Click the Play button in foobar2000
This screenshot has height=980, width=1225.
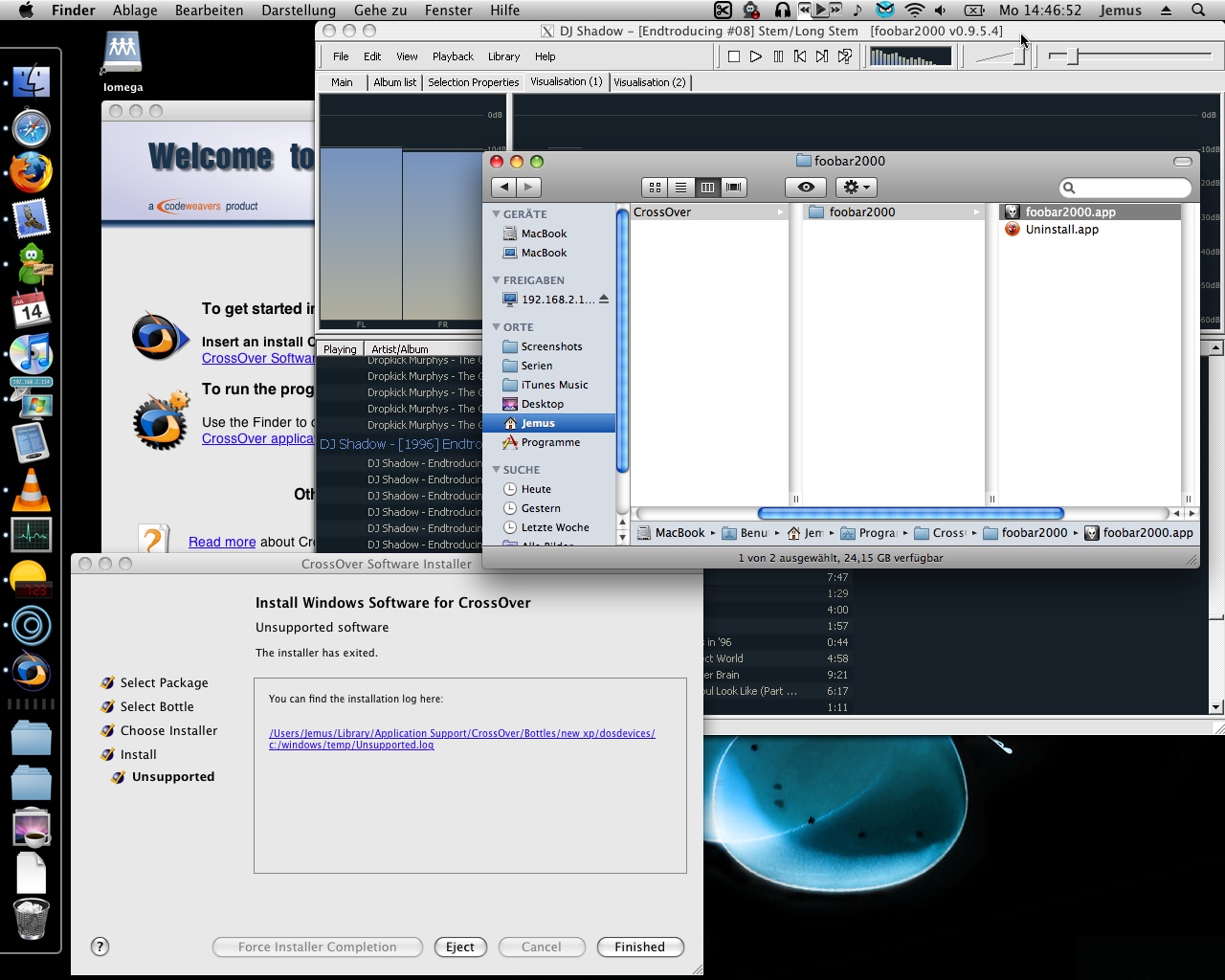point(756,56)
